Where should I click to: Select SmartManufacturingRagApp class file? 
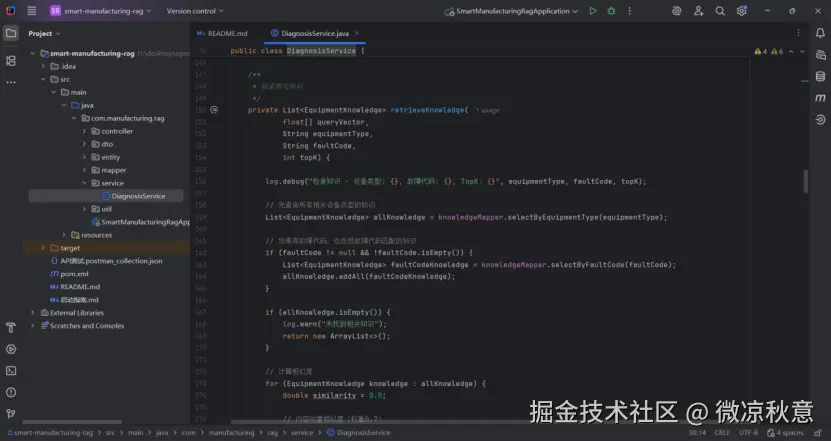point(140,222)
